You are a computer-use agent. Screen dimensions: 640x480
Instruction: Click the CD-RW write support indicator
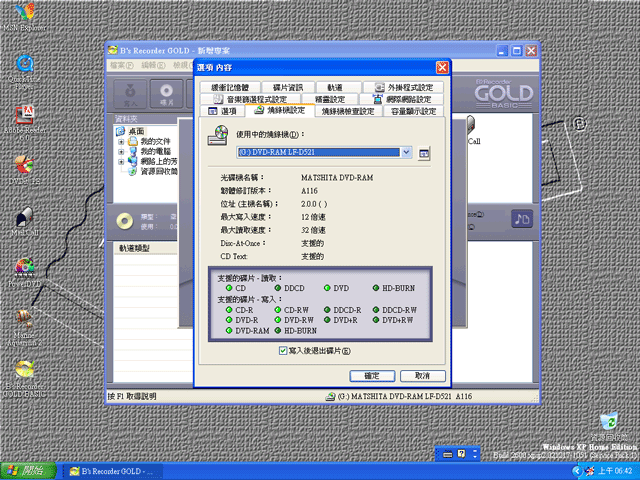(x=278, y=310)
